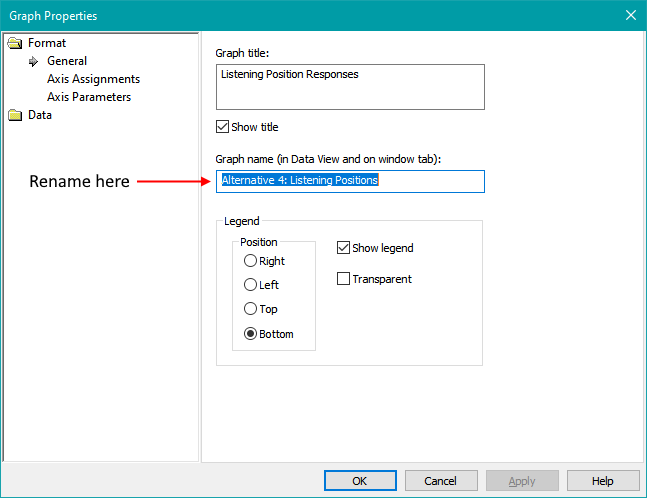
Task: Select the Format tree node label
Action: coord(47,43)
